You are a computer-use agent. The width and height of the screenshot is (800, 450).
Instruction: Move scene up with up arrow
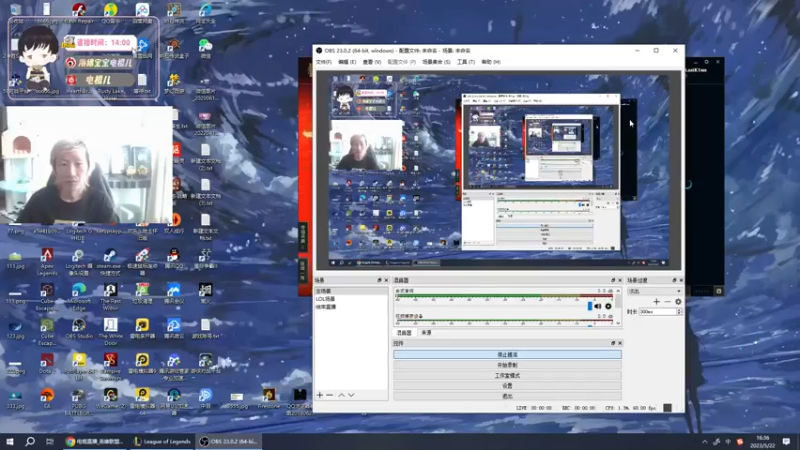tap(341, 395)
